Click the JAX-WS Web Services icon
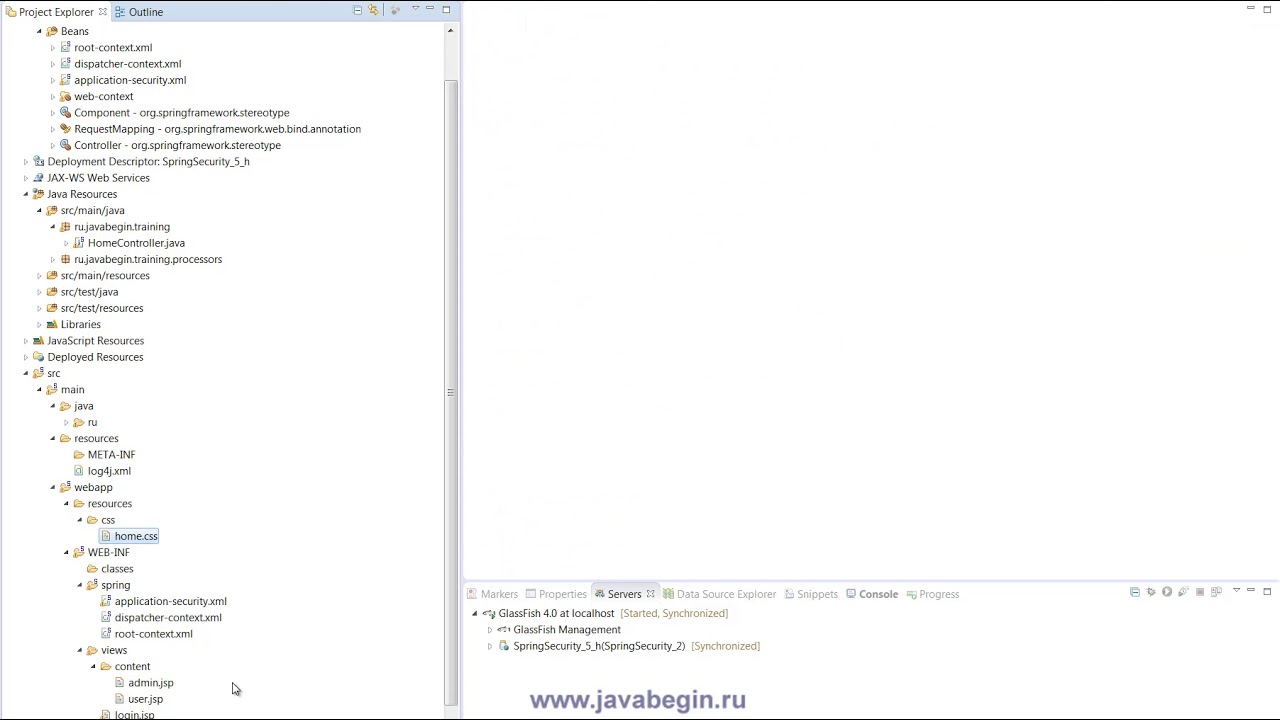 point(38,178)
